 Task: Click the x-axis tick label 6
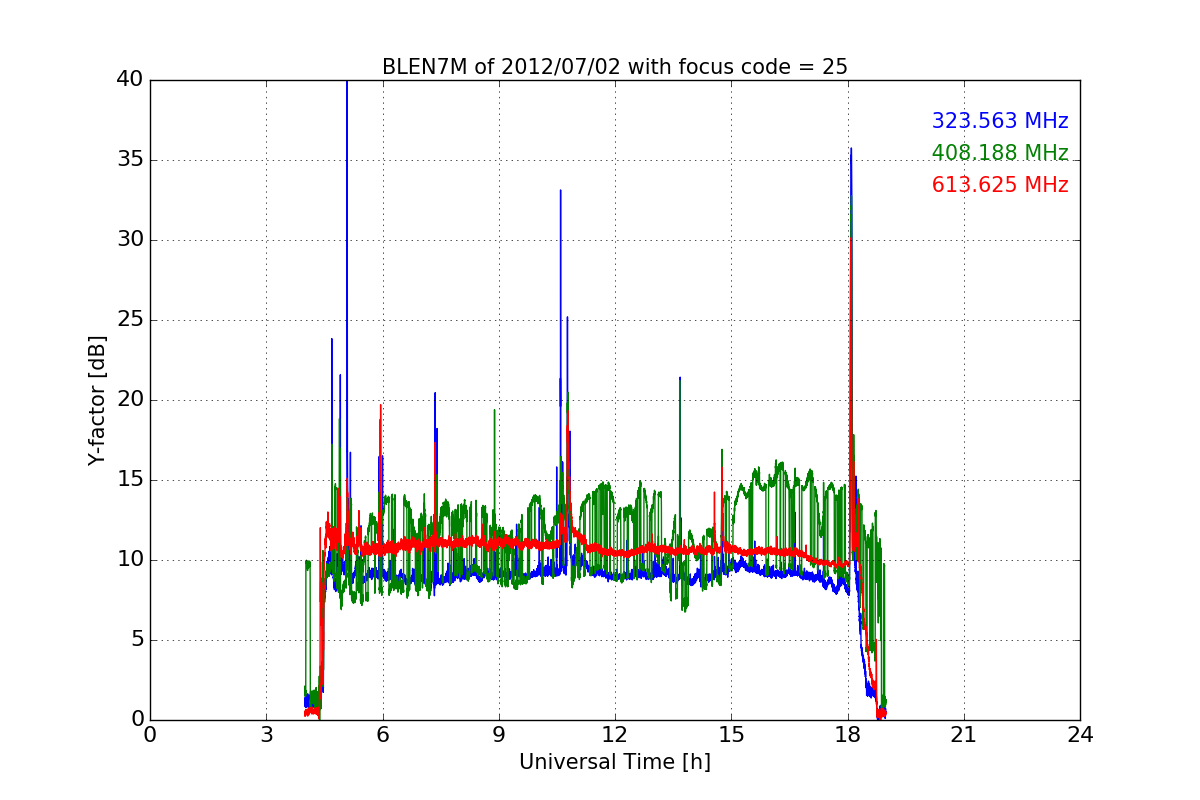coord(382,735)
